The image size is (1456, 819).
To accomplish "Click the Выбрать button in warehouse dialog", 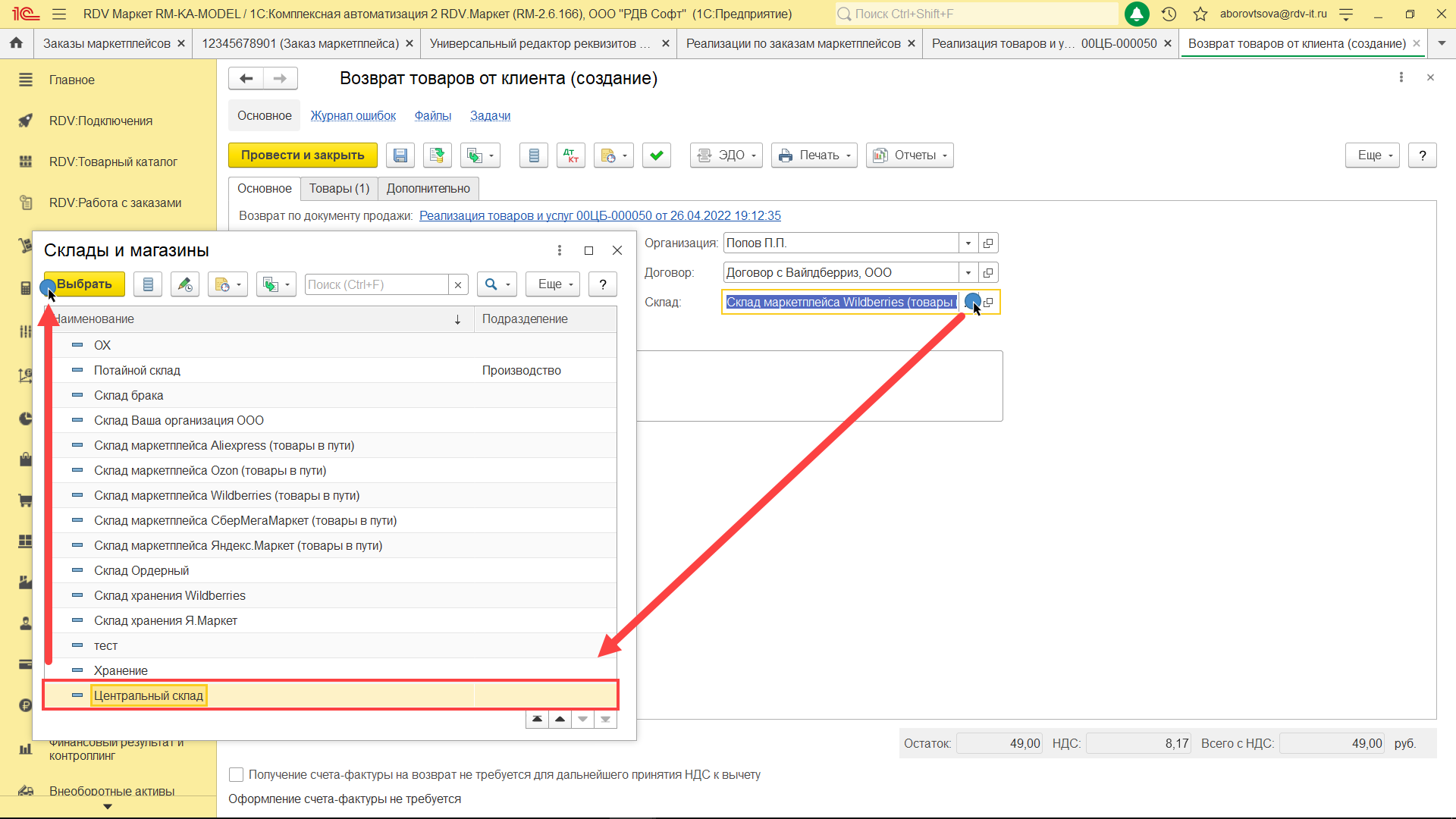I will 84,284.
